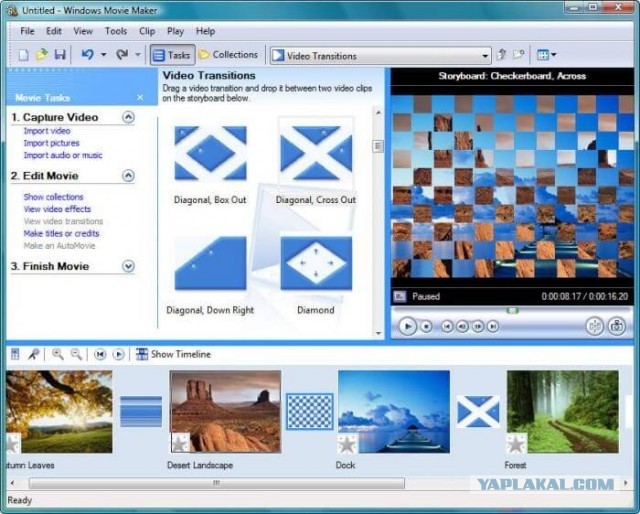Select the Diagonal, Cross Out transition
This screenshot has height=514, width=640.
point(316,153)
